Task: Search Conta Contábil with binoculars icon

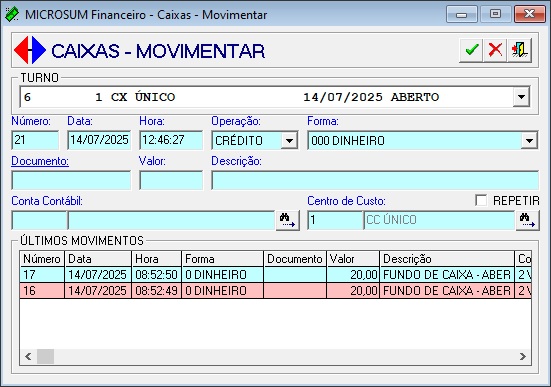Action: [x=287, y=220]
